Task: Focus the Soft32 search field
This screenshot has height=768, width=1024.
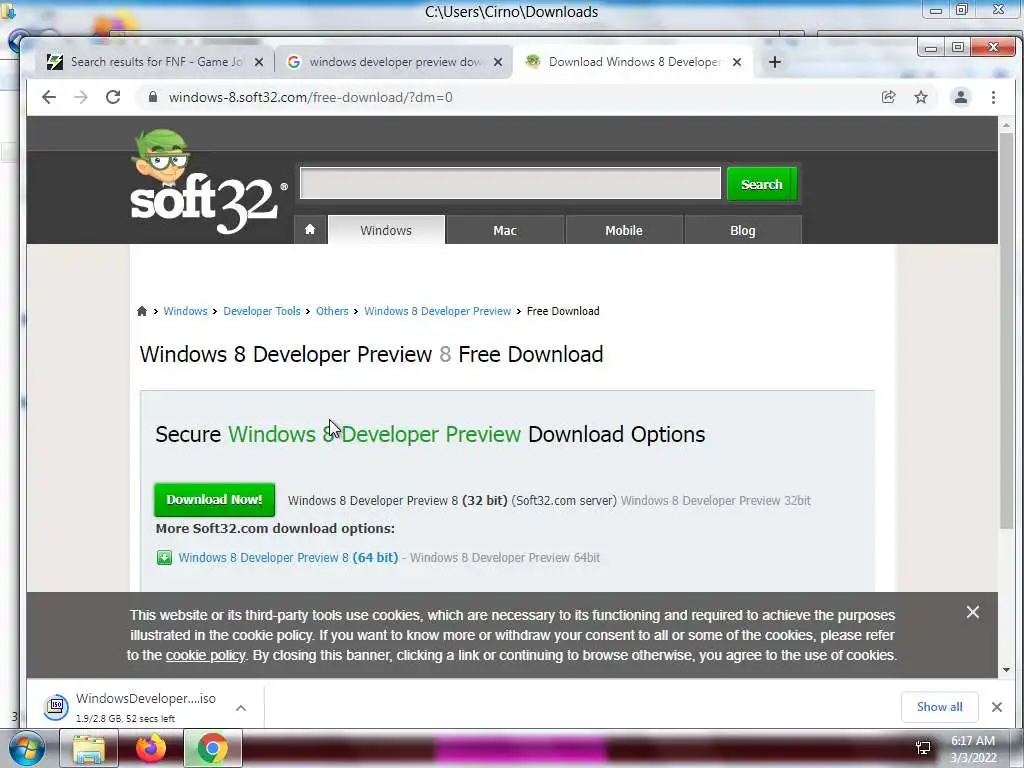Action: pyautogui.click(x=510, y=184)
